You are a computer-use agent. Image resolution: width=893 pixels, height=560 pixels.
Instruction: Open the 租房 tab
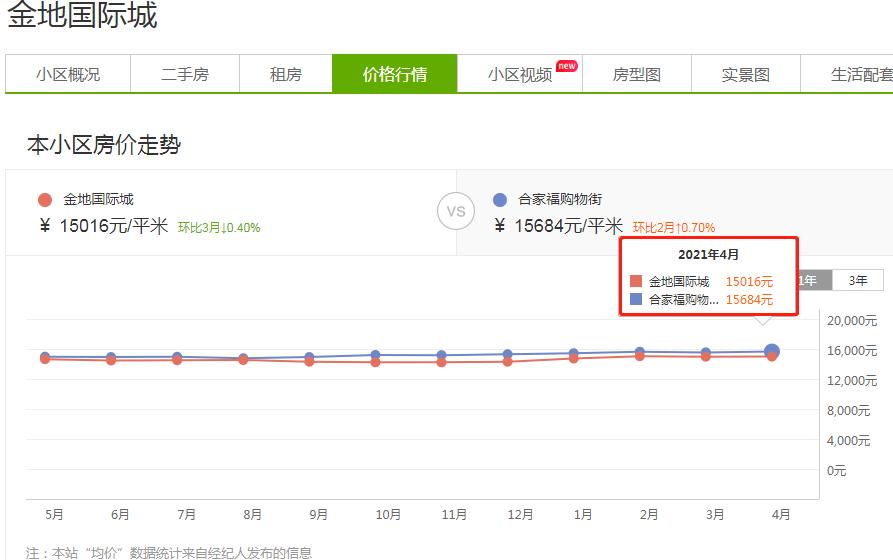click(286, 74)
